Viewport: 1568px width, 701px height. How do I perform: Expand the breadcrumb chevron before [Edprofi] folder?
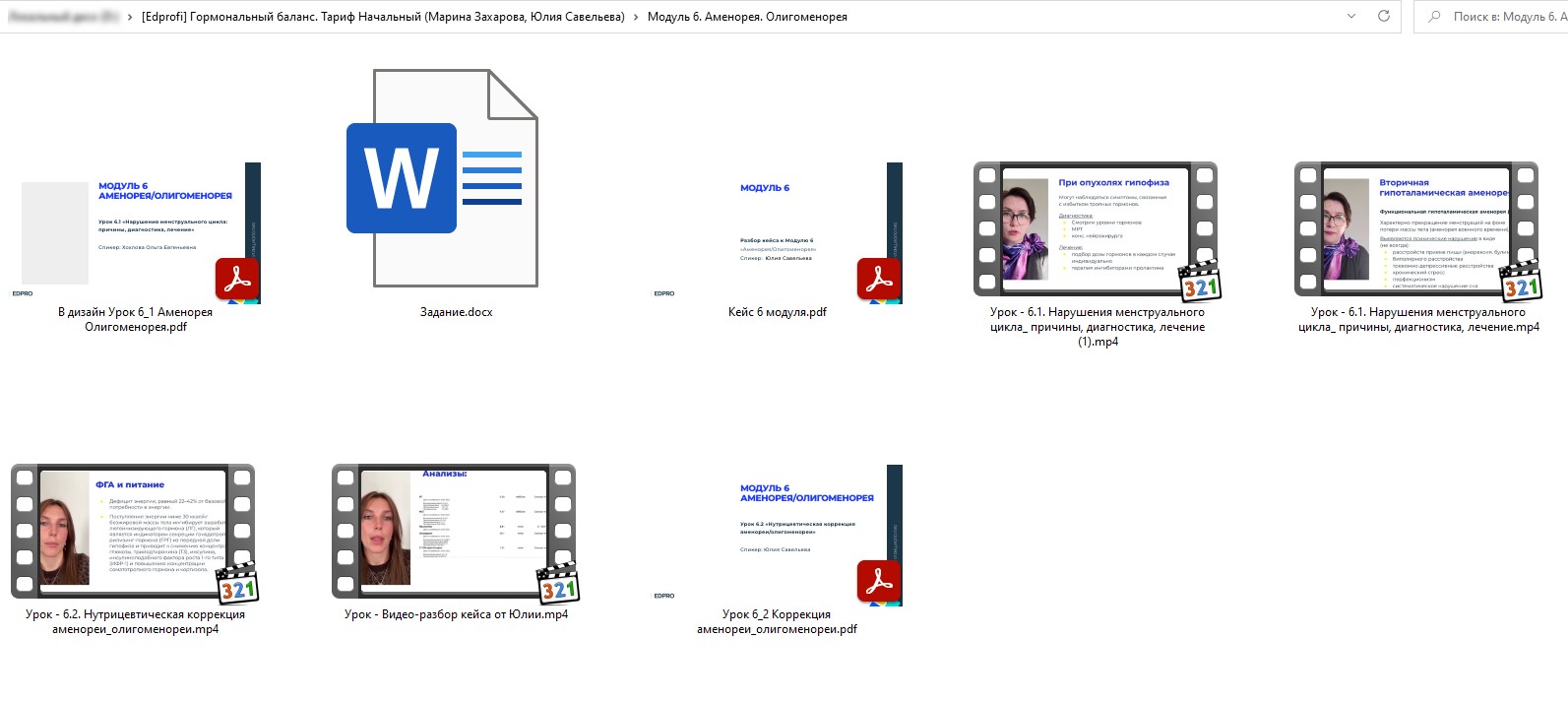tap(130, 17)
